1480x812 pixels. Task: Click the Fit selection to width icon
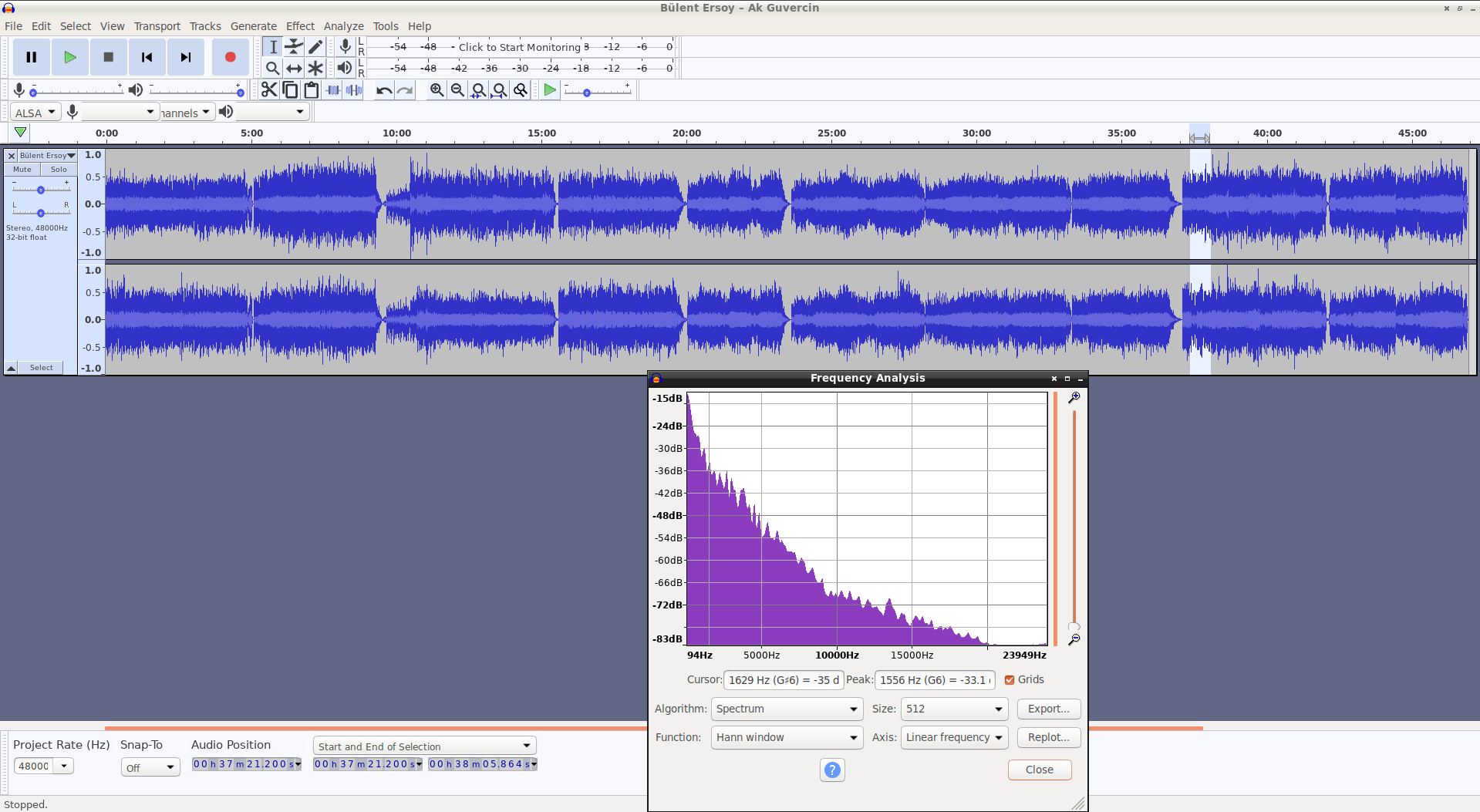479,90
